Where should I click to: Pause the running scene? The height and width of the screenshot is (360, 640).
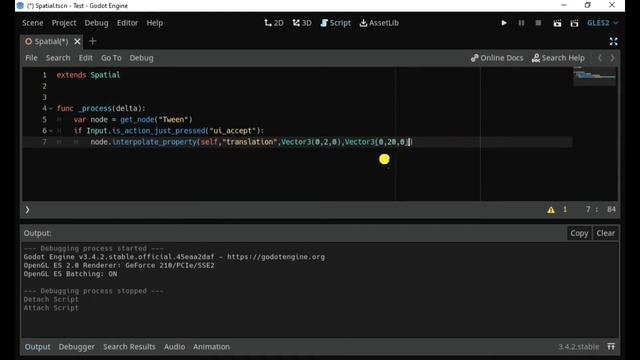point(521,23)
